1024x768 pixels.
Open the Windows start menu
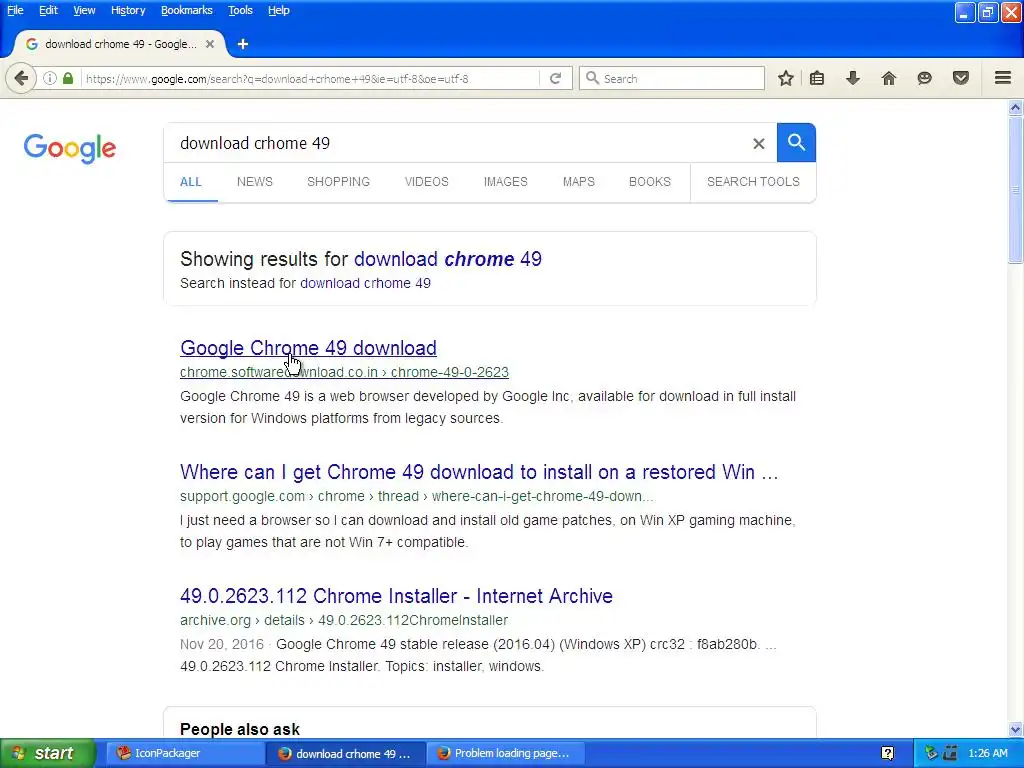(48, 754)
